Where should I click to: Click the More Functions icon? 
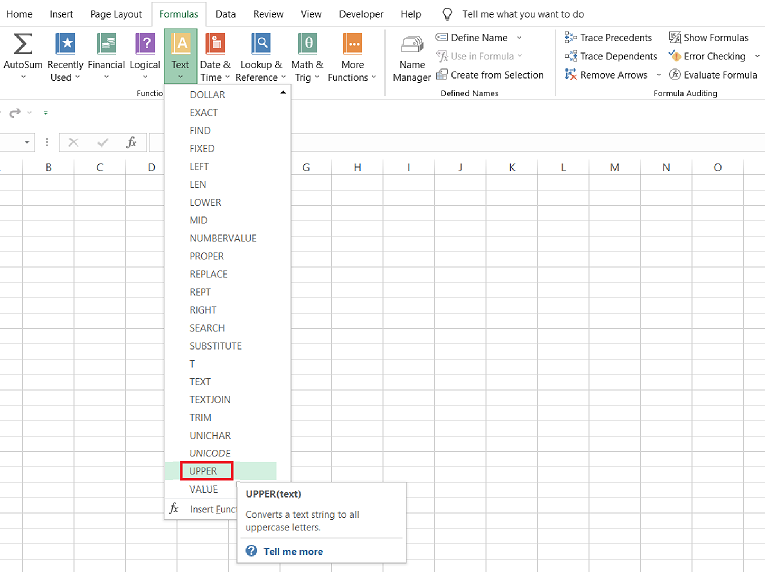(352, 45)
